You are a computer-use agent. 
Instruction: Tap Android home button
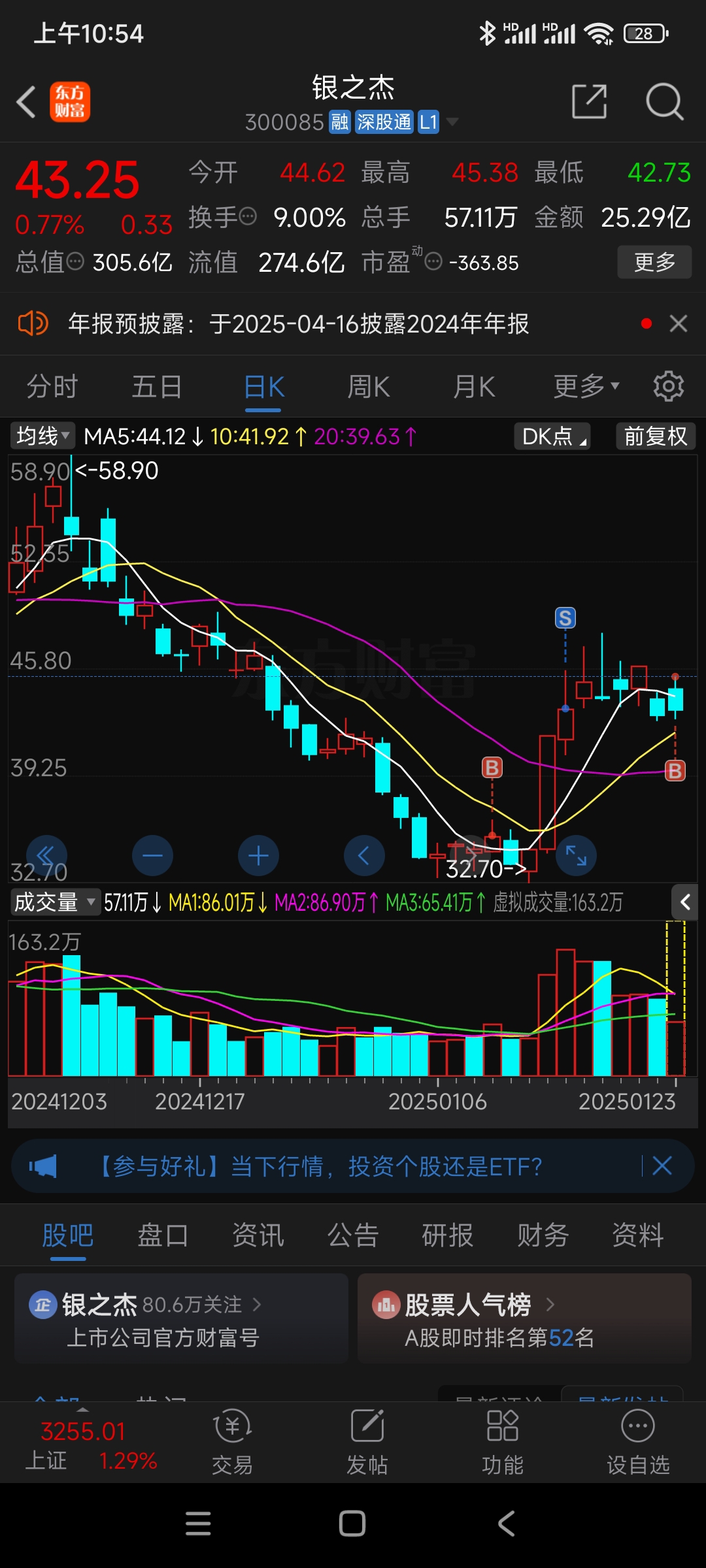tap(352, 1524)
